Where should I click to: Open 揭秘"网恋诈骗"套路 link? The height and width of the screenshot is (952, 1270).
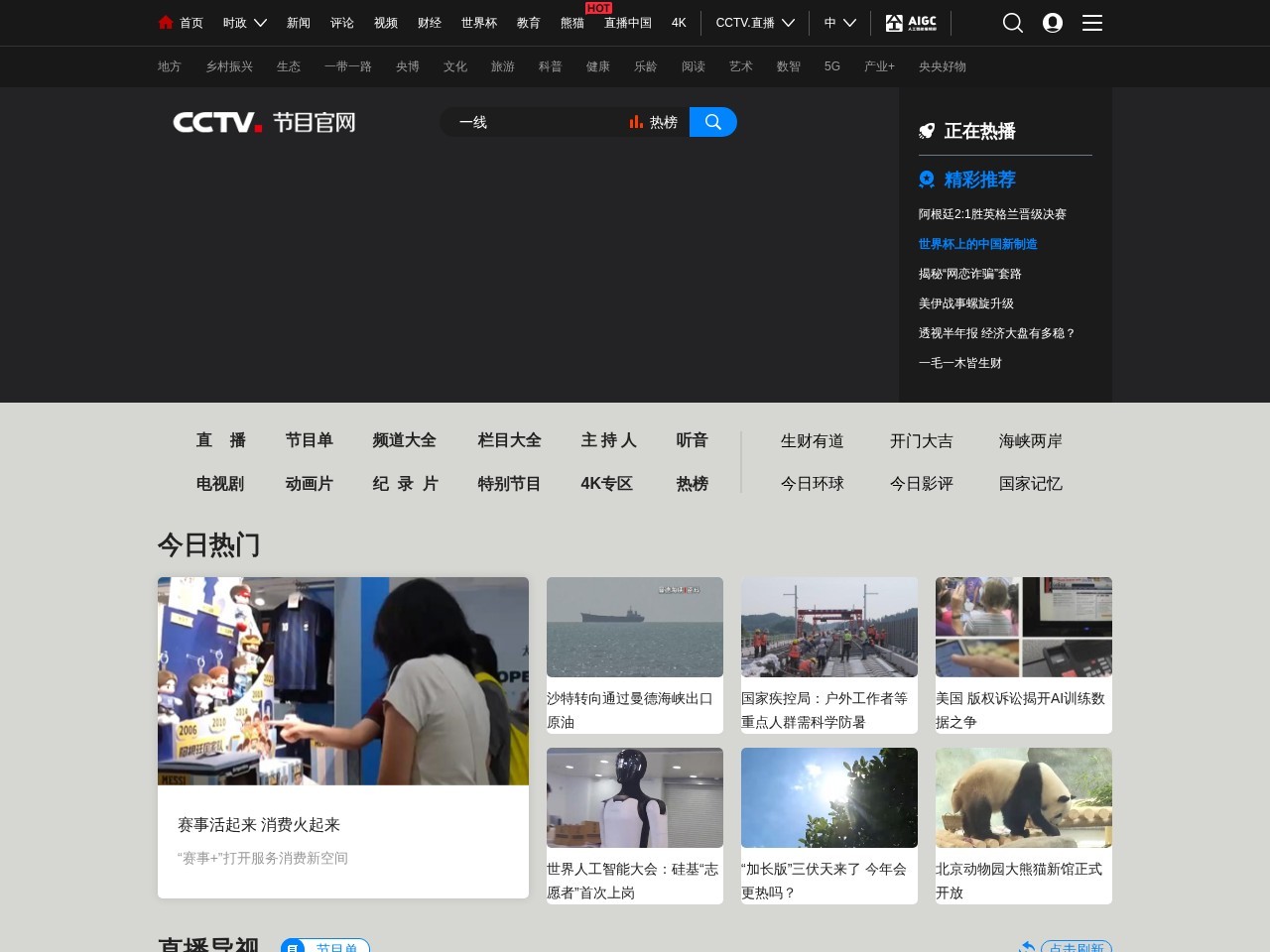(x=970, y=274)
